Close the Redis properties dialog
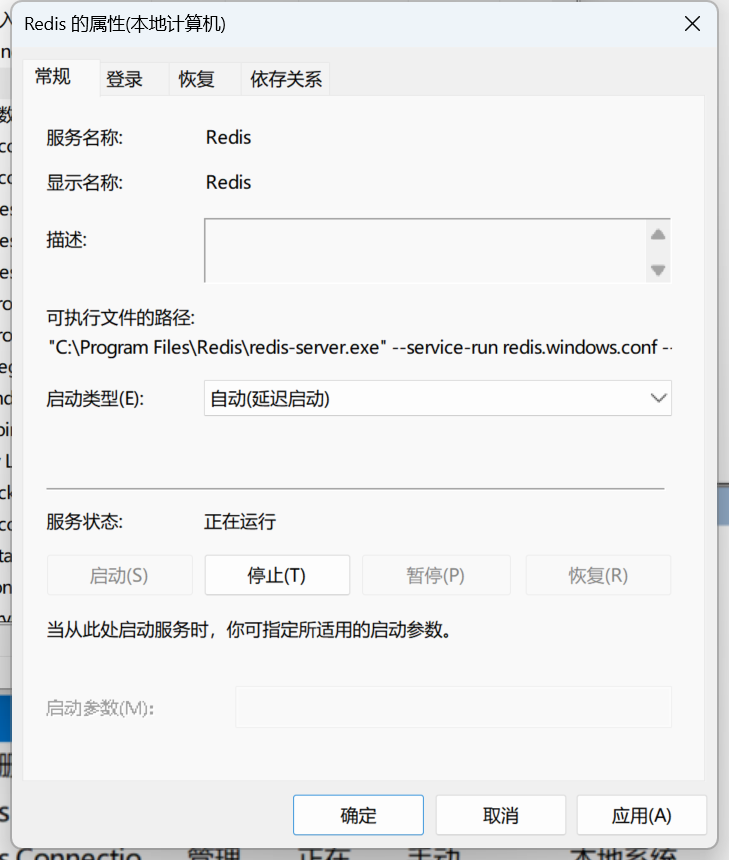 coord(692,24)
